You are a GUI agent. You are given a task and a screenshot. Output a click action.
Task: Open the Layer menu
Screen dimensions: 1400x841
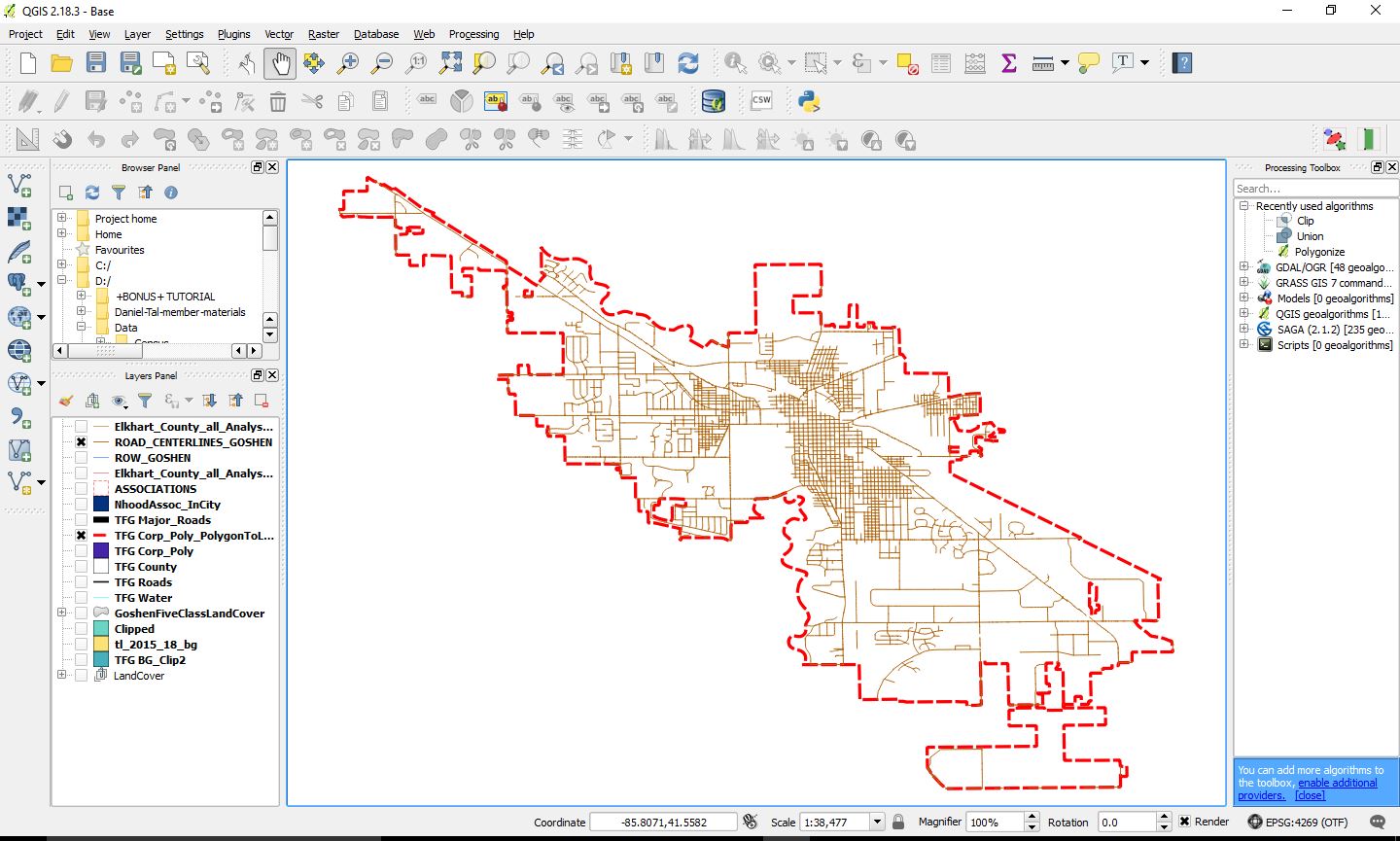click(x=137, y=34)
